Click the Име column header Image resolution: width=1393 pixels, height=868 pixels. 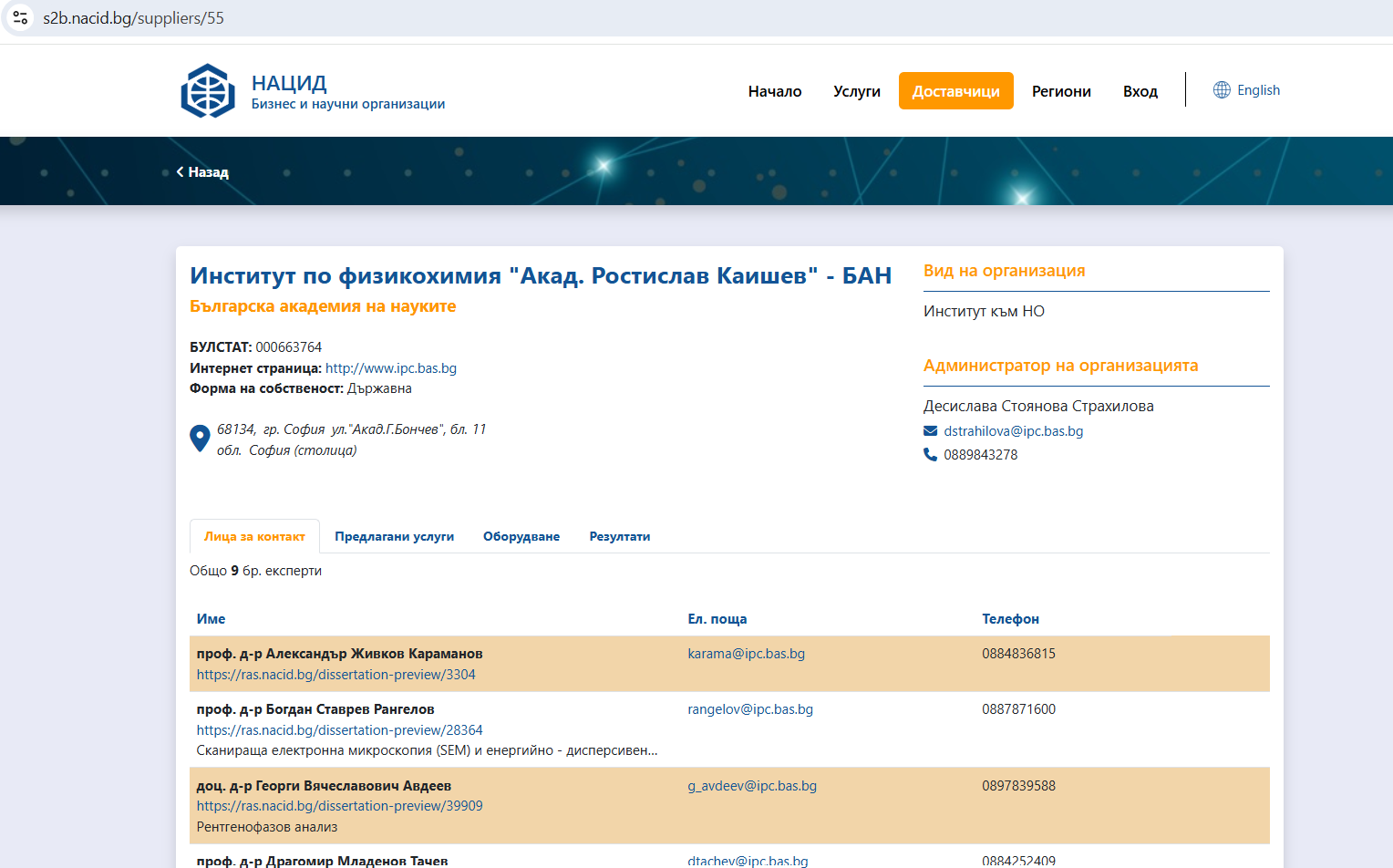point(211,619)
